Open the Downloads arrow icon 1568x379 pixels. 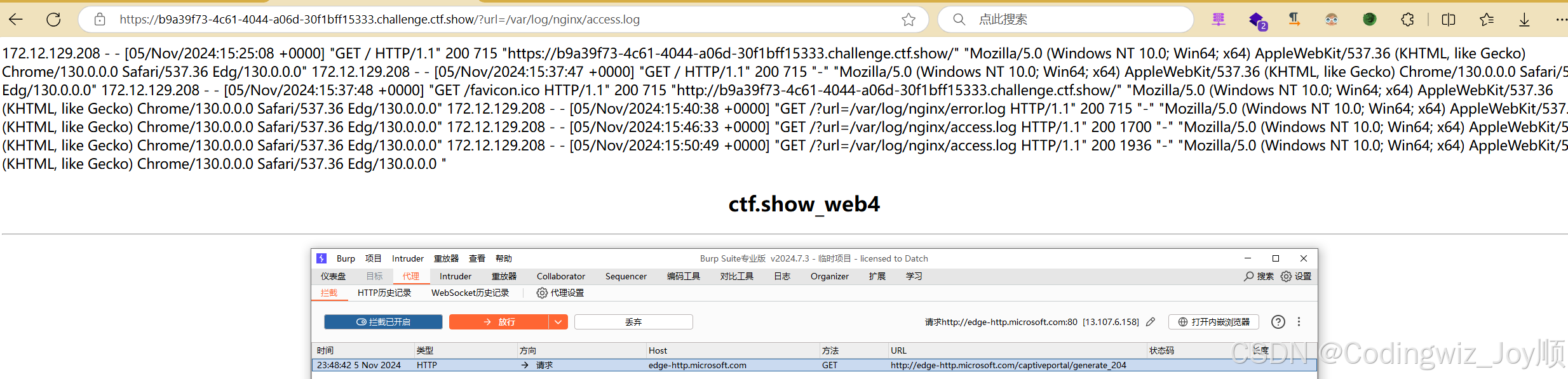coord(1524,20)
